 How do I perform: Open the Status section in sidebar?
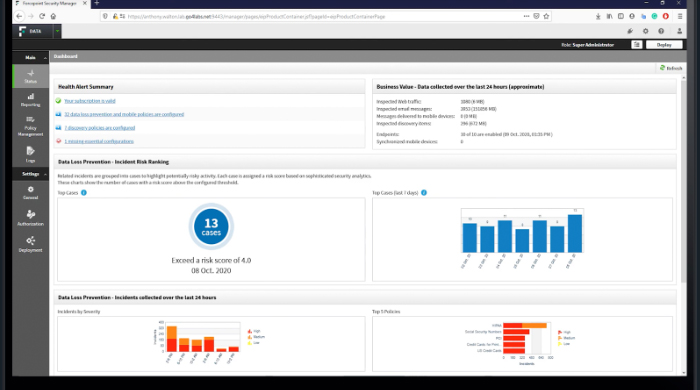click(x=30, y=76)
